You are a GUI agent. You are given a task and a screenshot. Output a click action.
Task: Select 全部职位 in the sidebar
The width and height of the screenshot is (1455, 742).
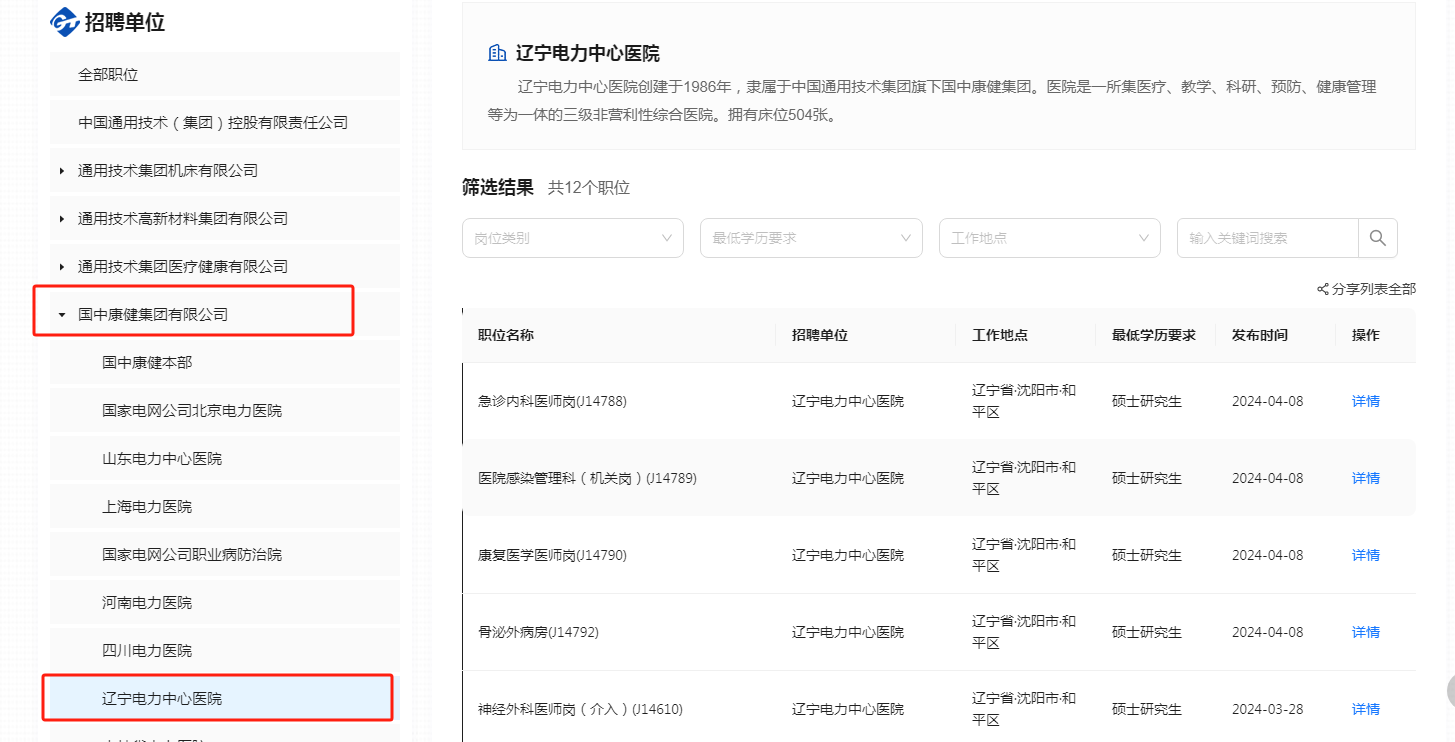tap(108, 75)
